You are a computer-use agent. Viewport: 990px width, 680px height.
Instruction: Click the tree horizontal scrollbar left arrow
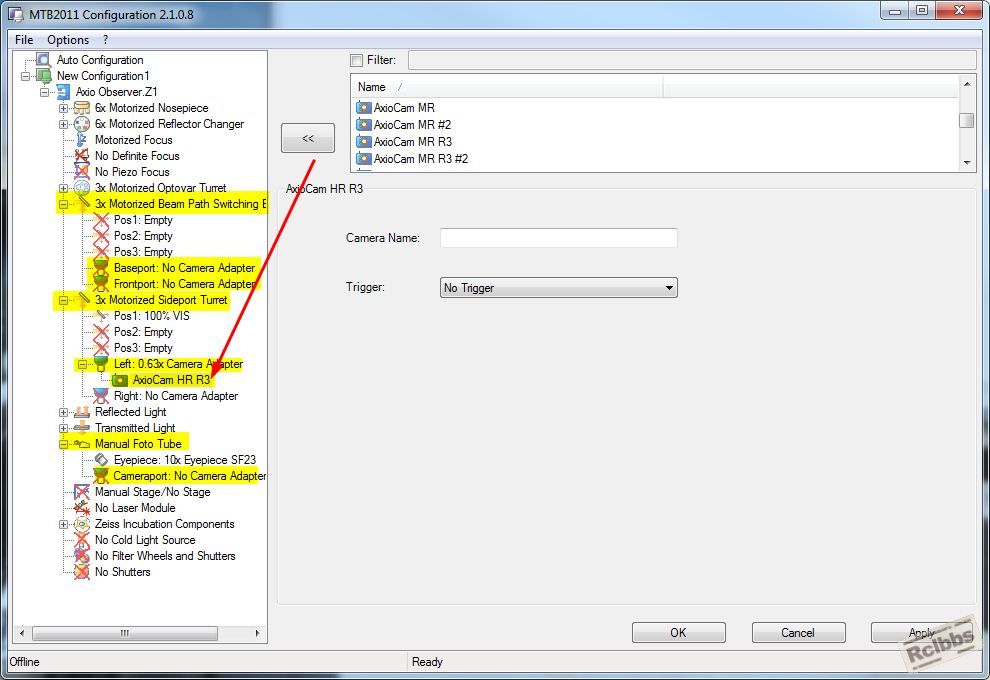(x=23, y=633)
